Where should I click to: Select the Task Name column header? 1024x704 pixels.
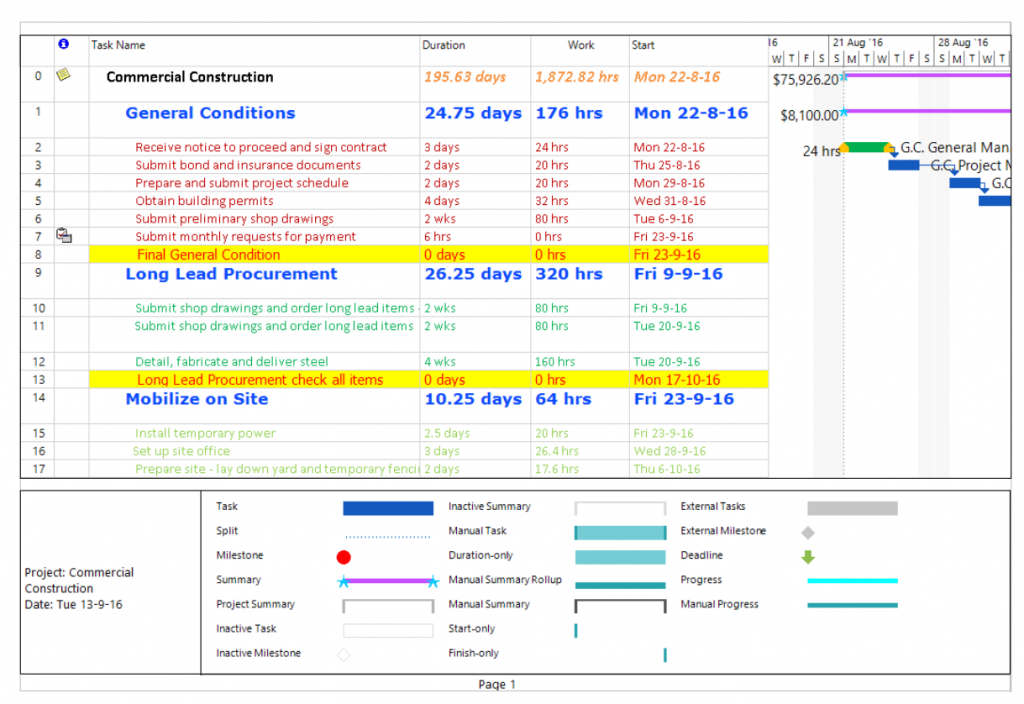(118, 45)
